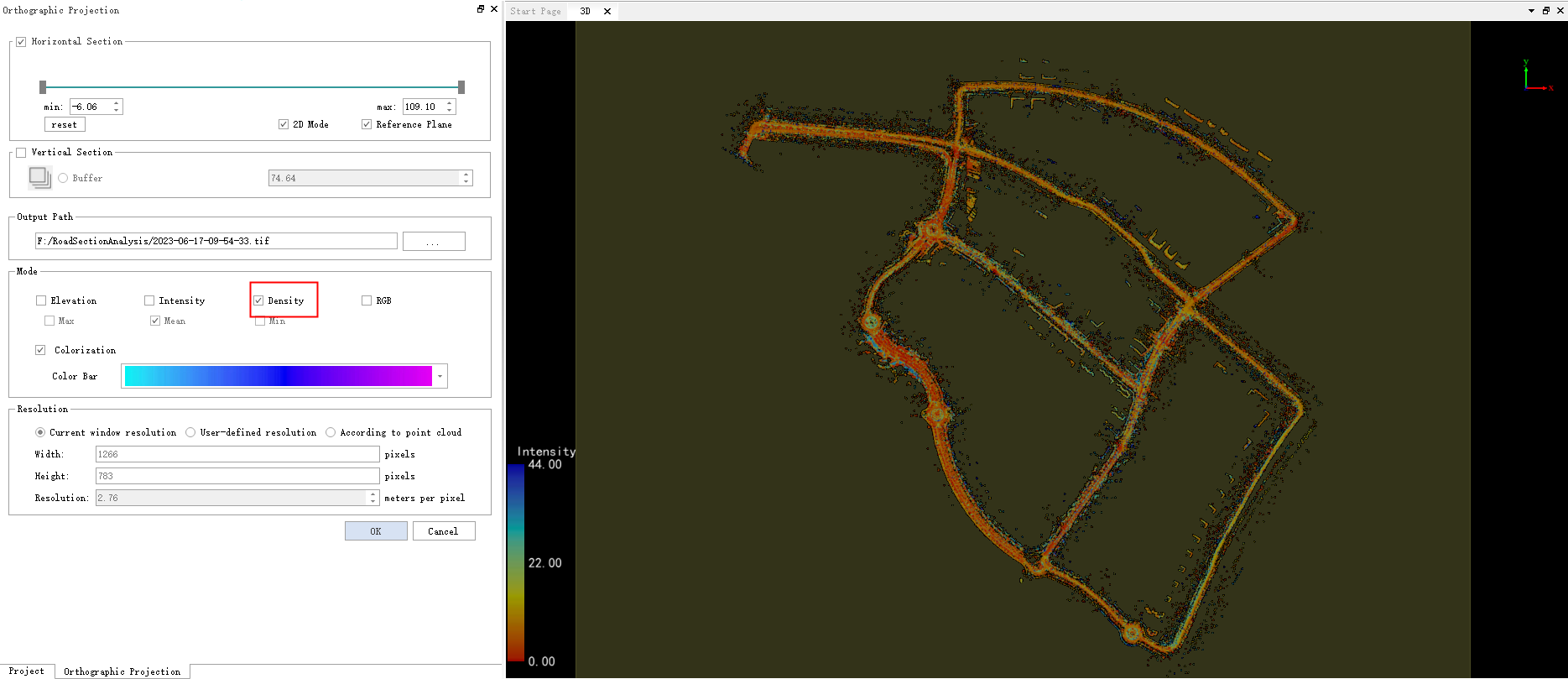Enable the RGB mode checkbox
This screenshot has width=1568, height=679.
pyautogui.click(x=367, y=300)
